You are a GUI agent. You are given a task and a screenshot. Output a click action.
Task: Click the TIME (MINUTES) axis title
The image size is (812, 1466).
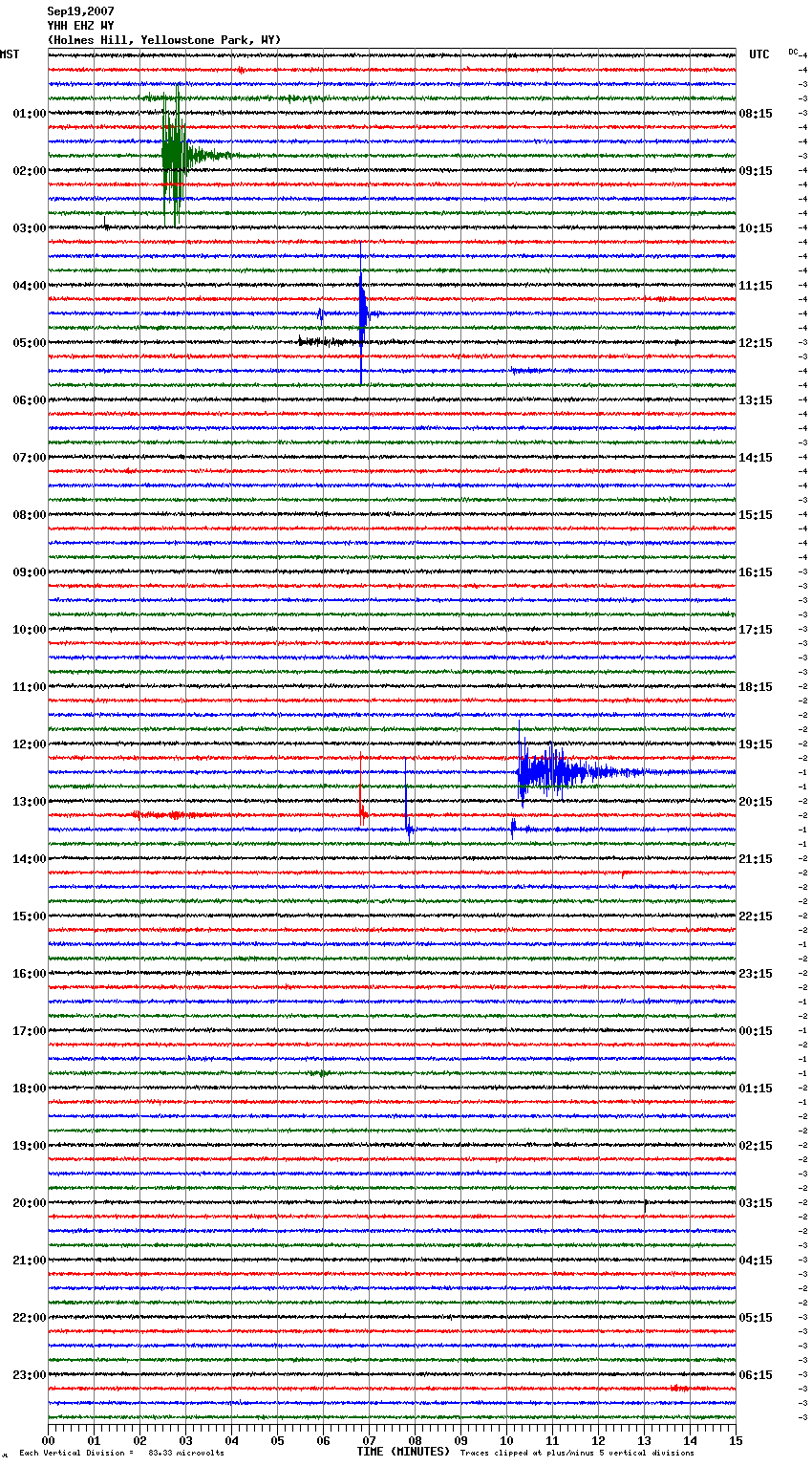pyautogui.click(x=403, y=1452)
